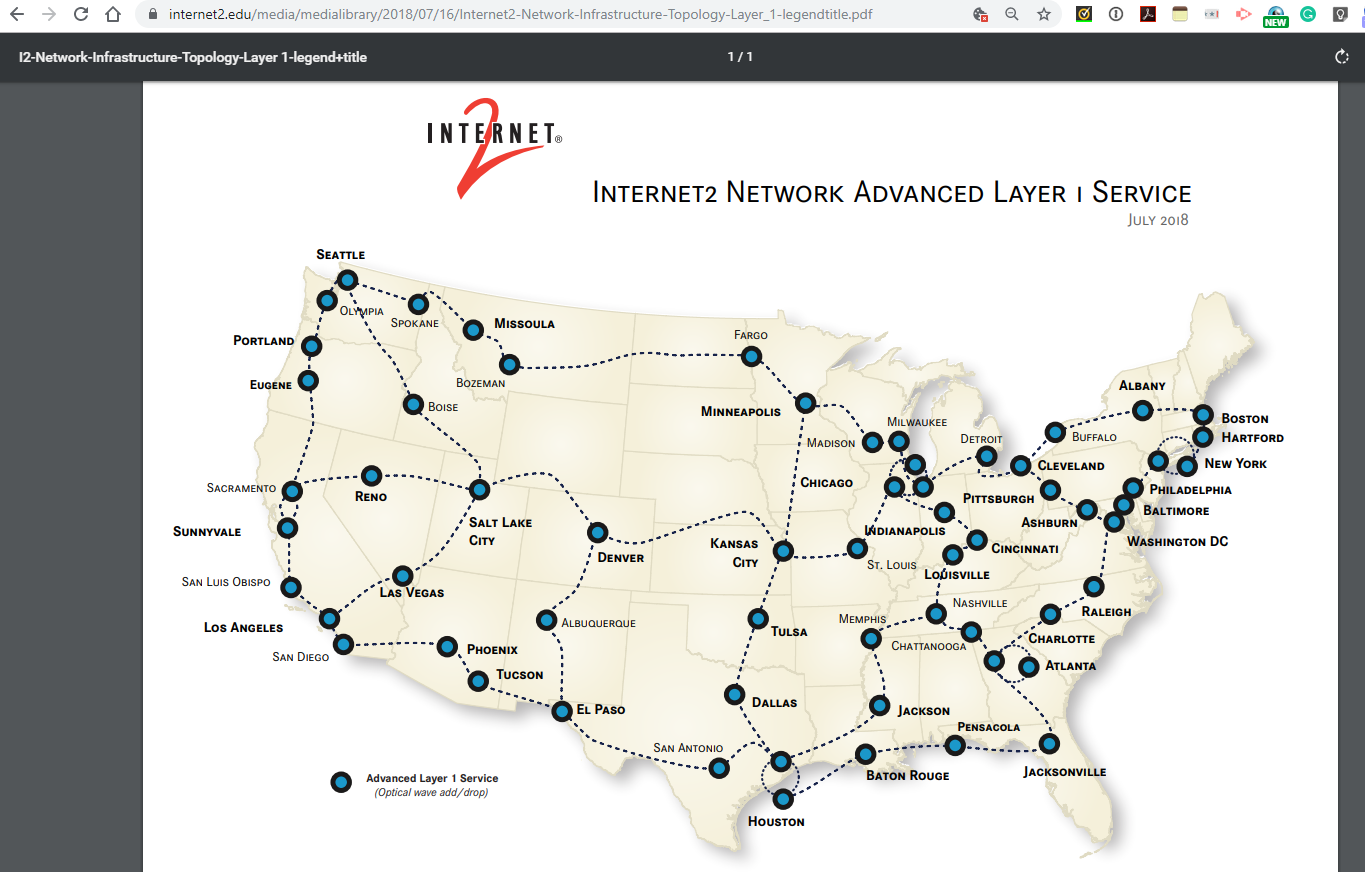This screenshot has width=1365, height=872.
Task: Click the browser forward arrow
Action: pos(48,15)
